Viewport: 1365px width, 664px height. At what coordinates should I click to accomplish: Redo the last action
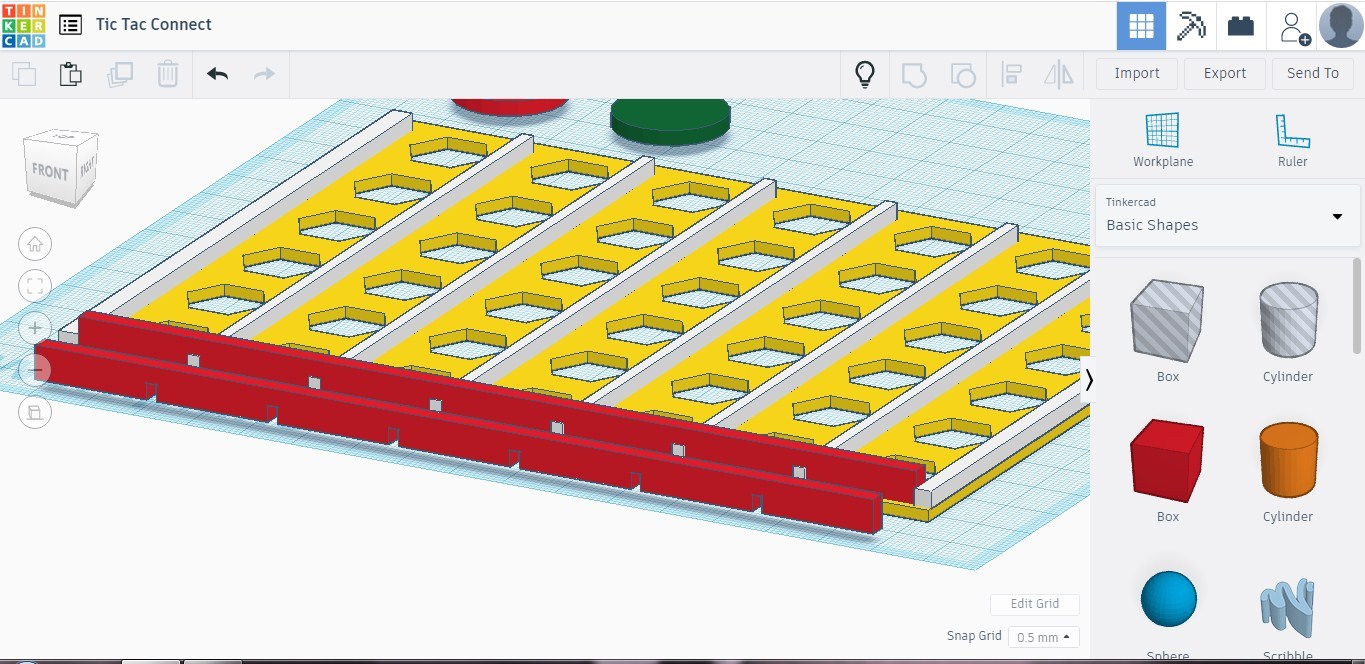pos(264,74)
